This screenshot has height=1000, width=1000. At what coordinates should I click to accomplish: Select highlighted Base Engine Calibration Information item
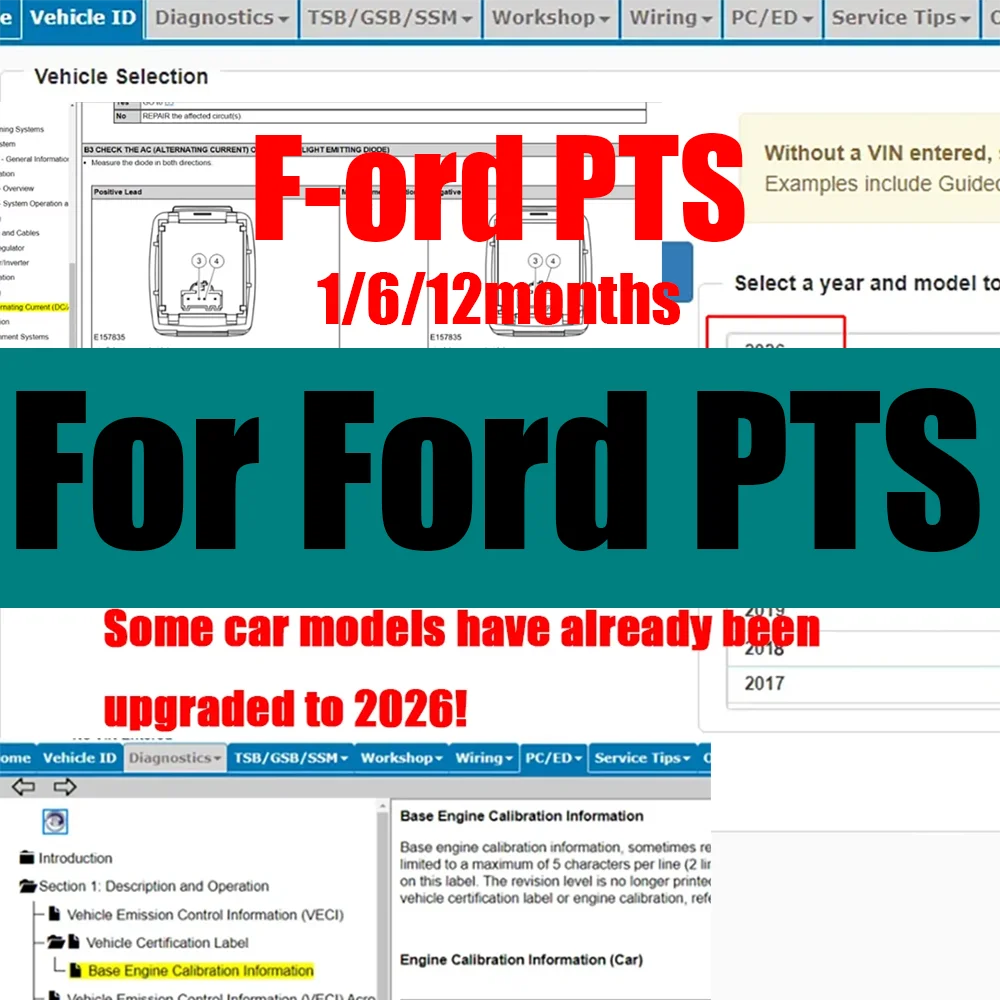200,971
